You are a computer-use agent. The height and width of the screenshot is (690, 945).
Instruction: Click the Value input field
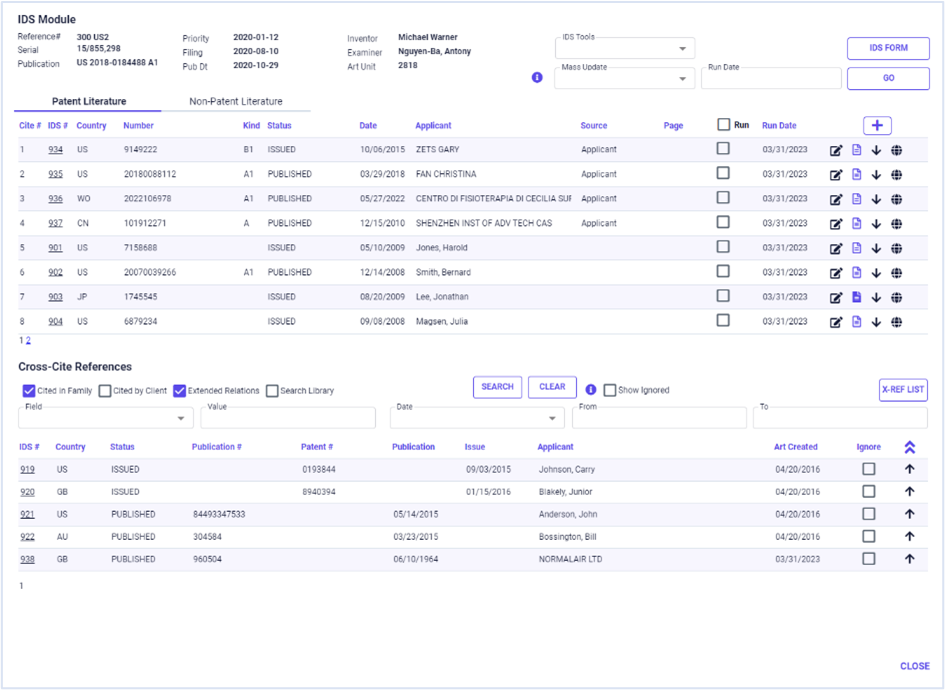(288, 418)
